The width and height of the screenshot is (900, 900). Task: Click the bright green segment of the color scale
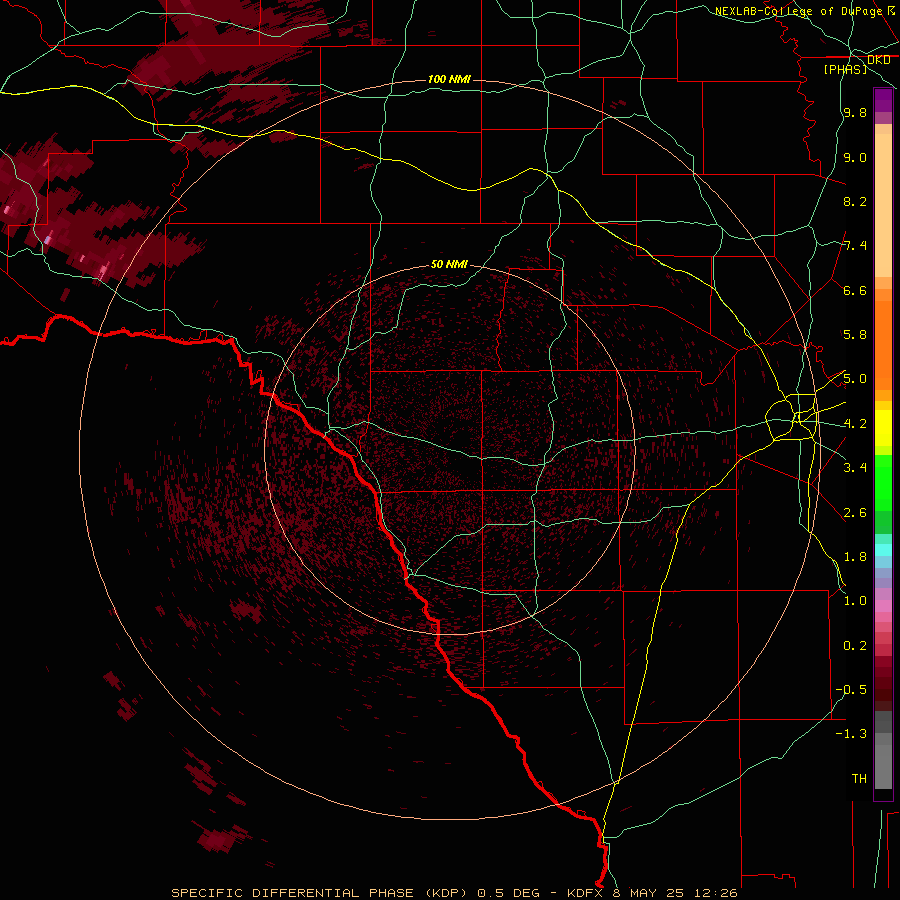pyautogui.click(x=883, y=483)
